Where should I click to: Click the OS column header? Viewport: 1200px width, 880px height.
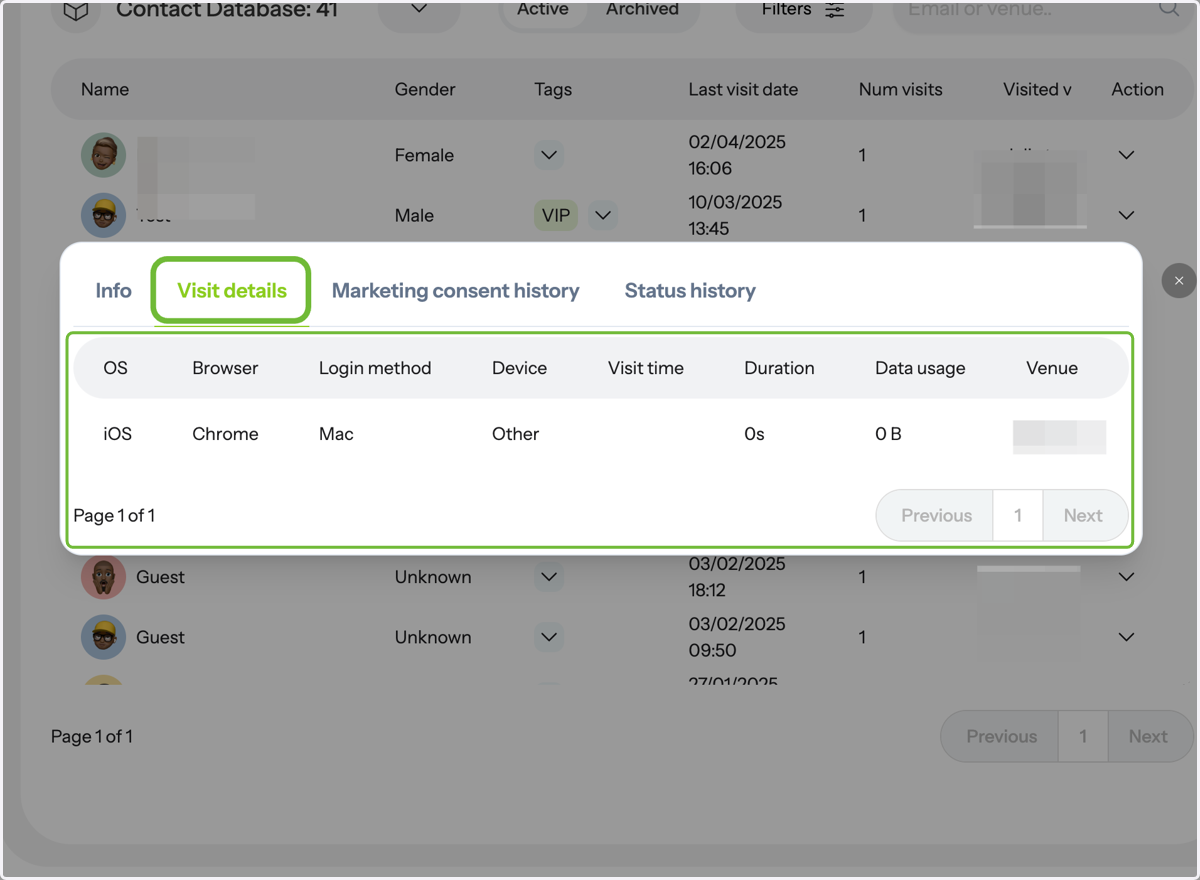(116, 368)
